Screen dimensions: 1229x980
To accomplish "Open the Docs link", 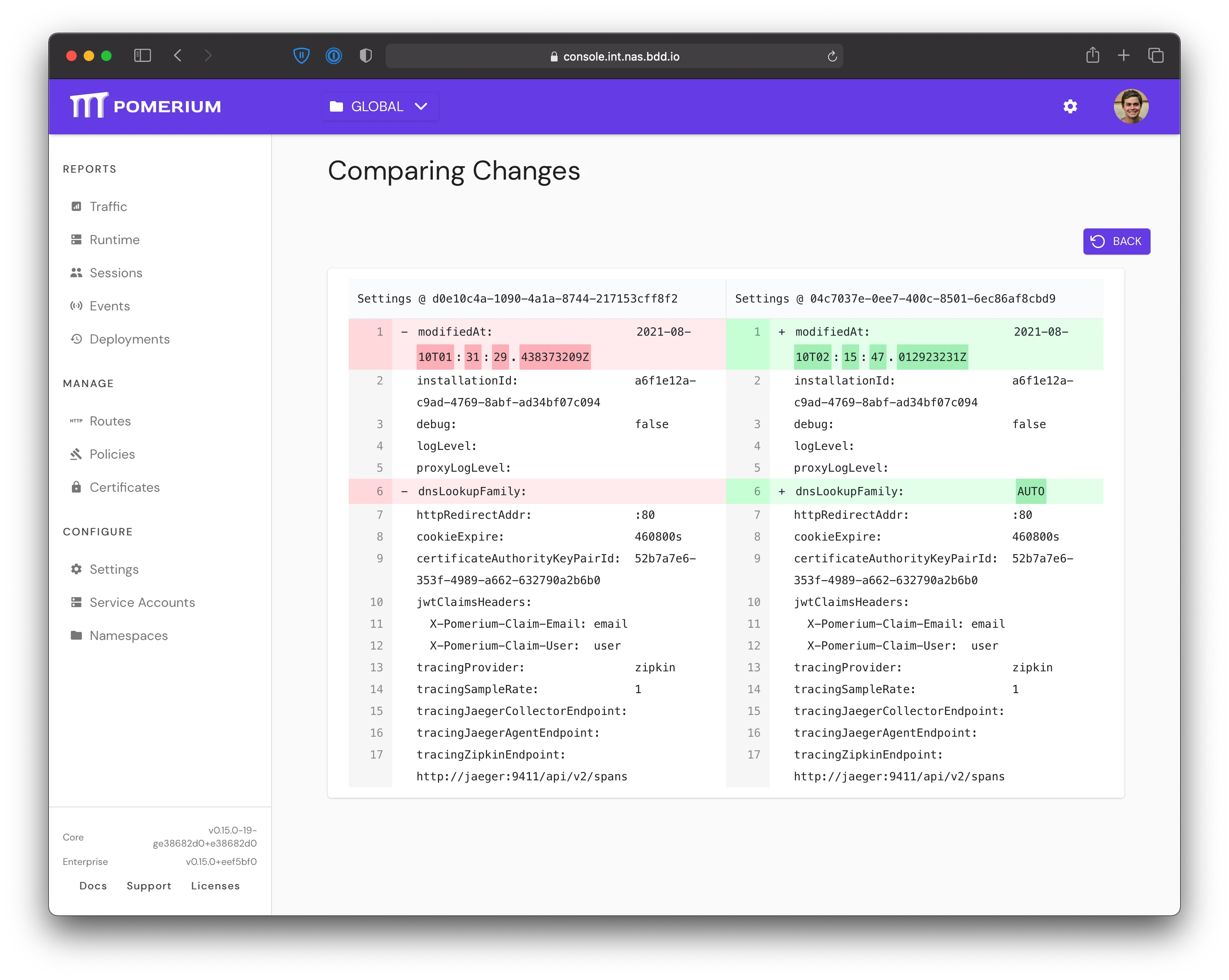I will [93, 885].
